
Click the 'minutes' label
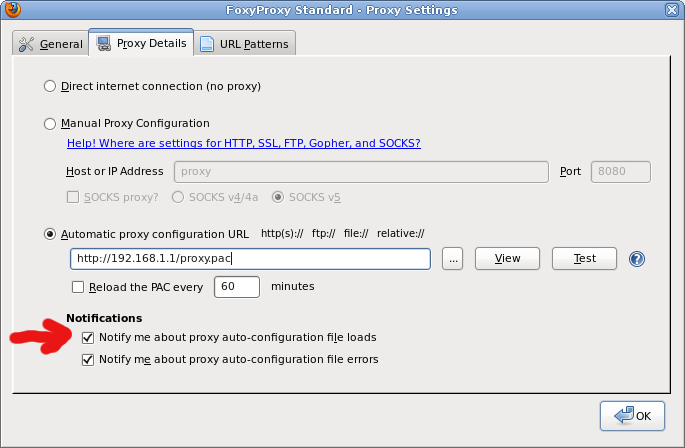[x=293, y=286]
